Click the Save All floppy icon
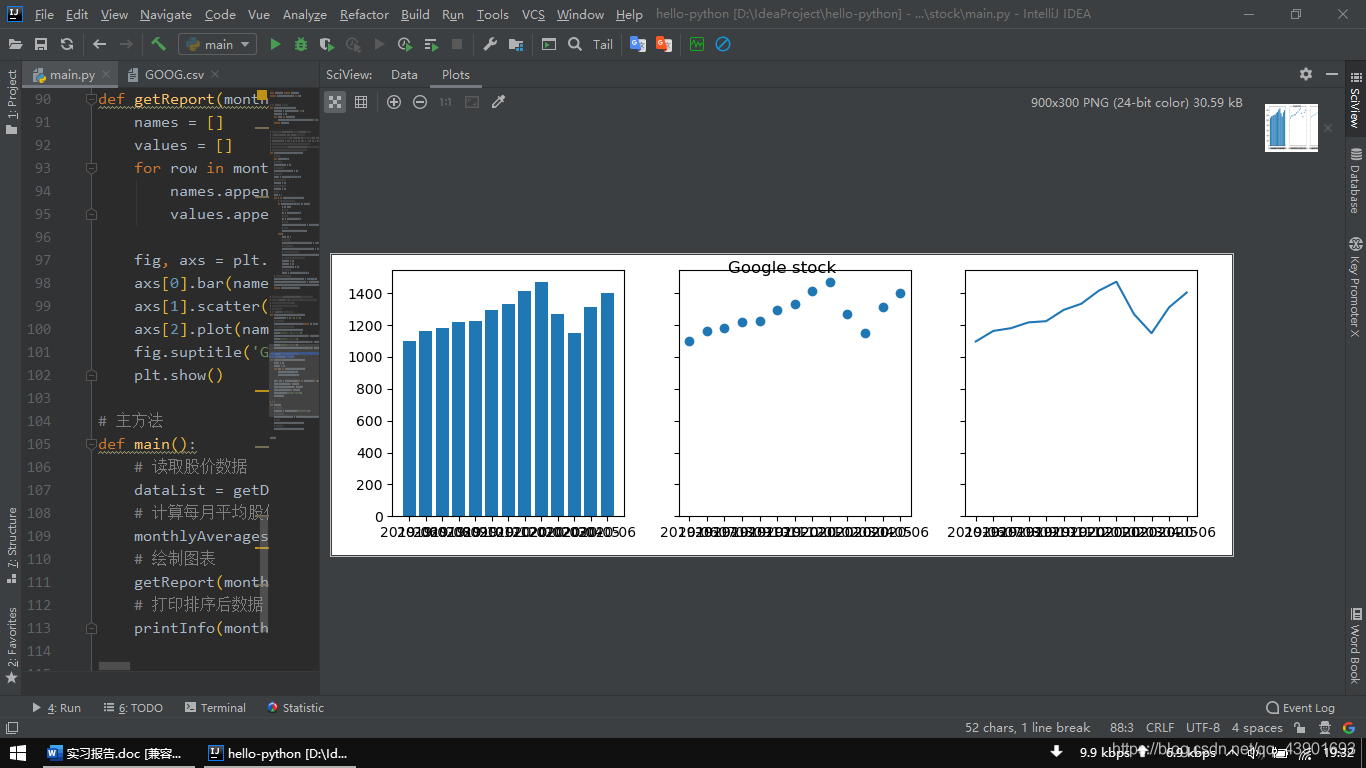This screenshot has height=768, width=1366. pos(41,44)
